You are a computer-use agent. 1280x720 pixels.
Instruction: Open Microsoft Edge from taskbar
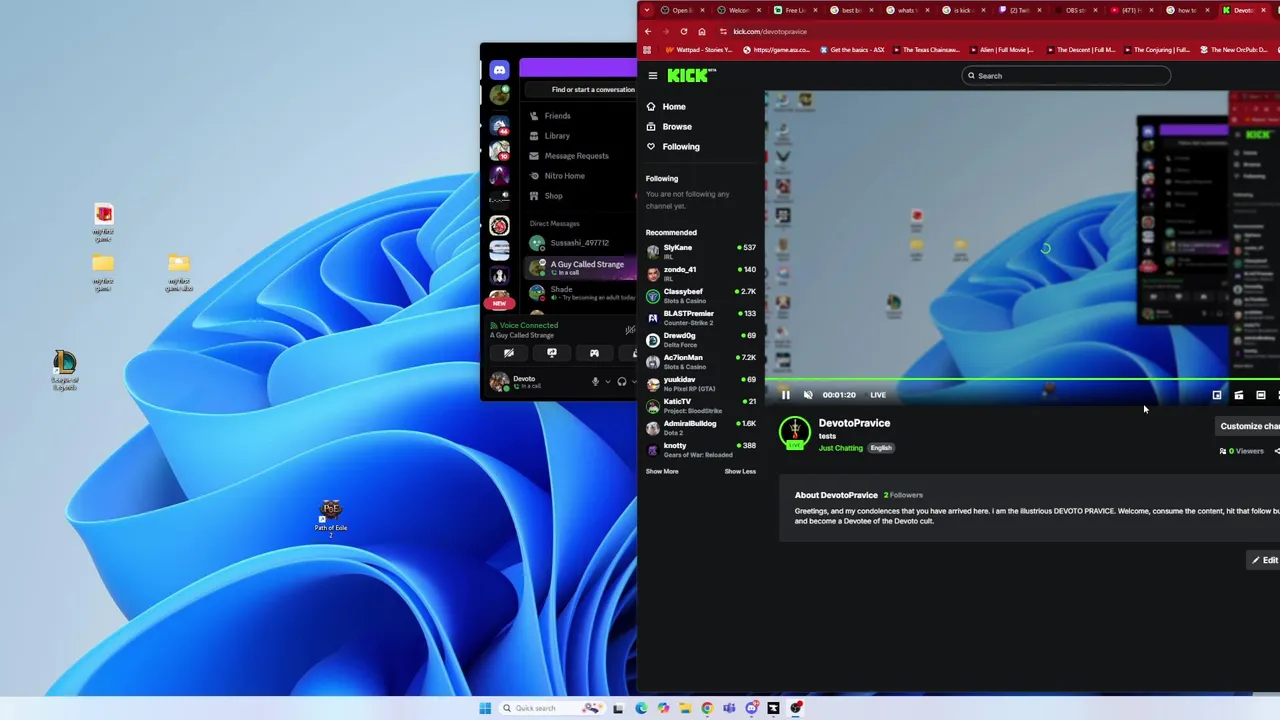click(x=641, y=708)
